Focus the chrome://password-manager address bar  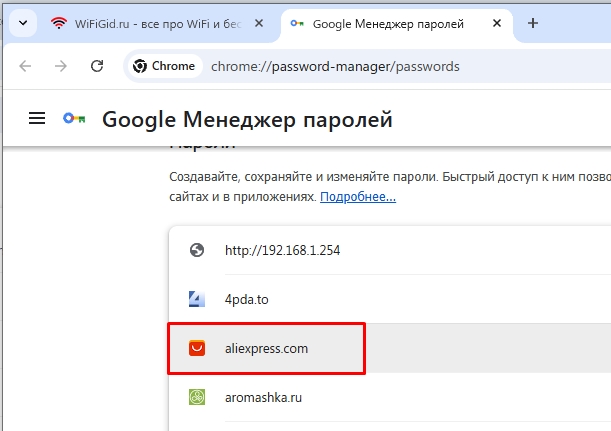400,66
